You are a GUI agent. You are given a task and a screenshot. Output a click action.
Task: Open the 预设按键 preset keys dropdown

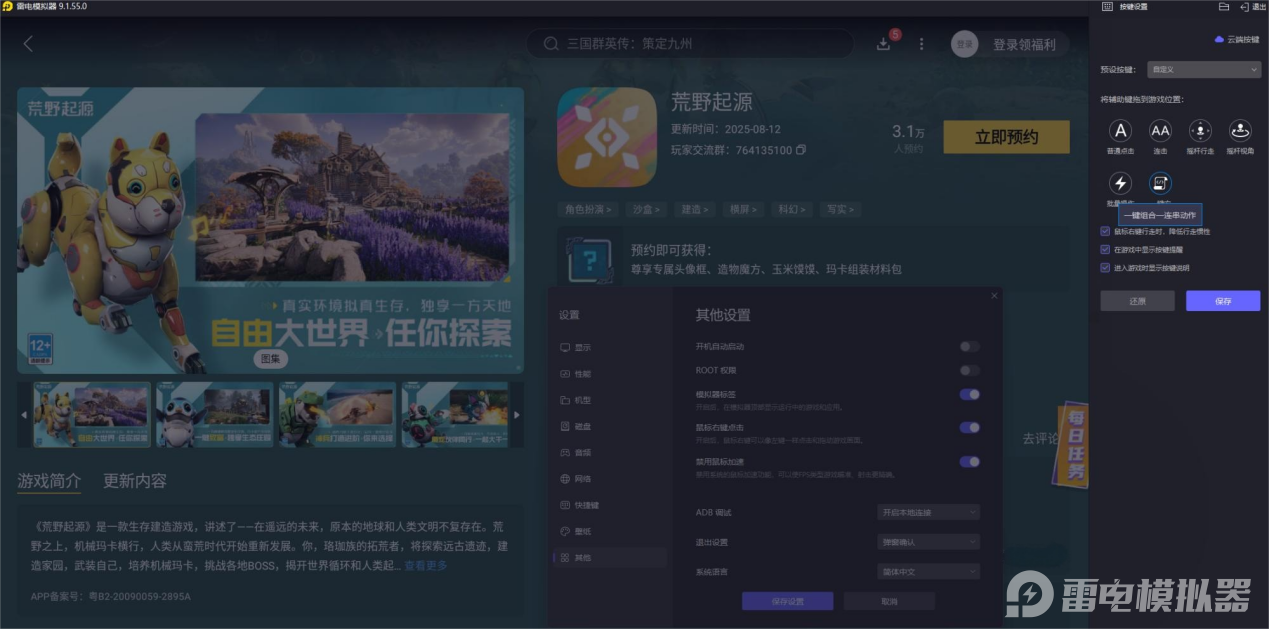(x=1203, y=69)
